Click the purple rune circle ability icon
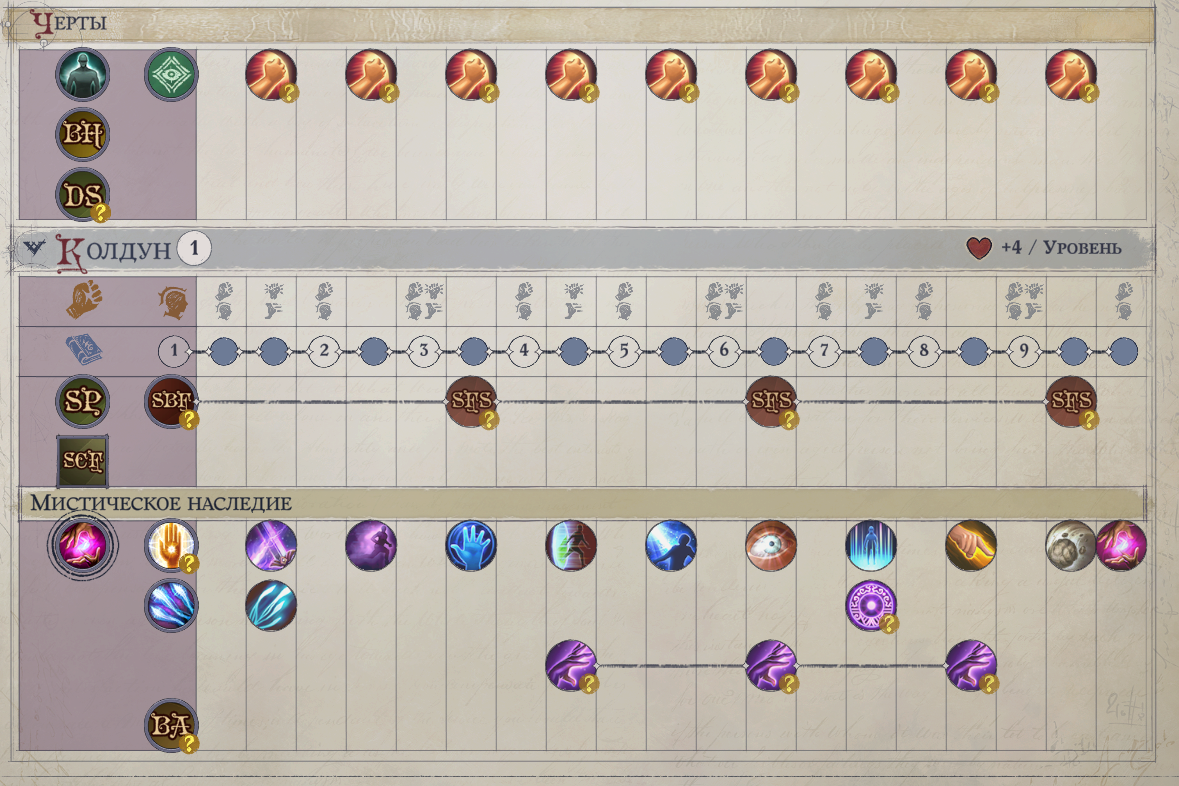Image resolution: width=1179 pixels, height=786 pixels. (871, 605)
